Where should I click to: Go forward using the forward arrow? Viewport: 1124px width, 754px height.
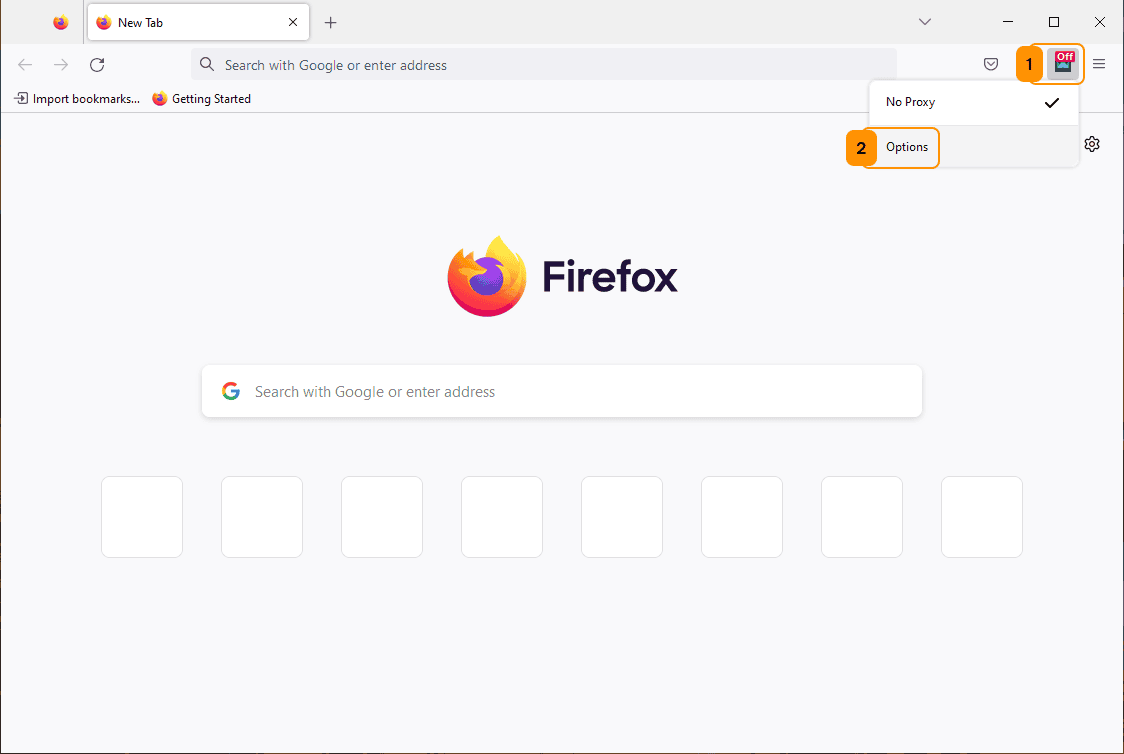pos(61,65)
